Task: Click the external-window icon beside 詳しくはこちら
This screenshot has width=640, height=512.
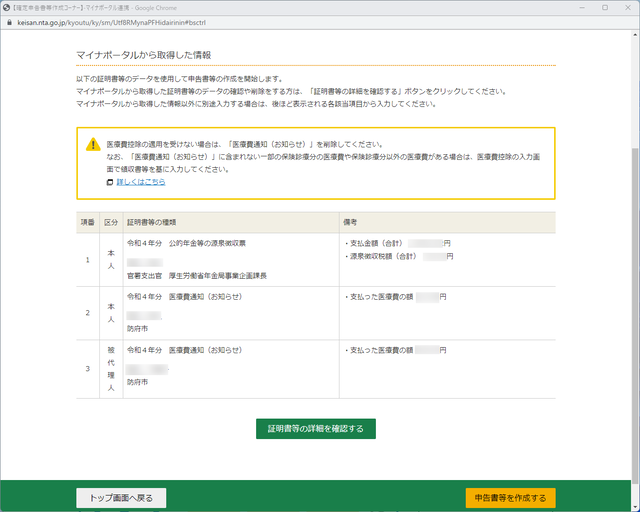Action: point(110,182)
